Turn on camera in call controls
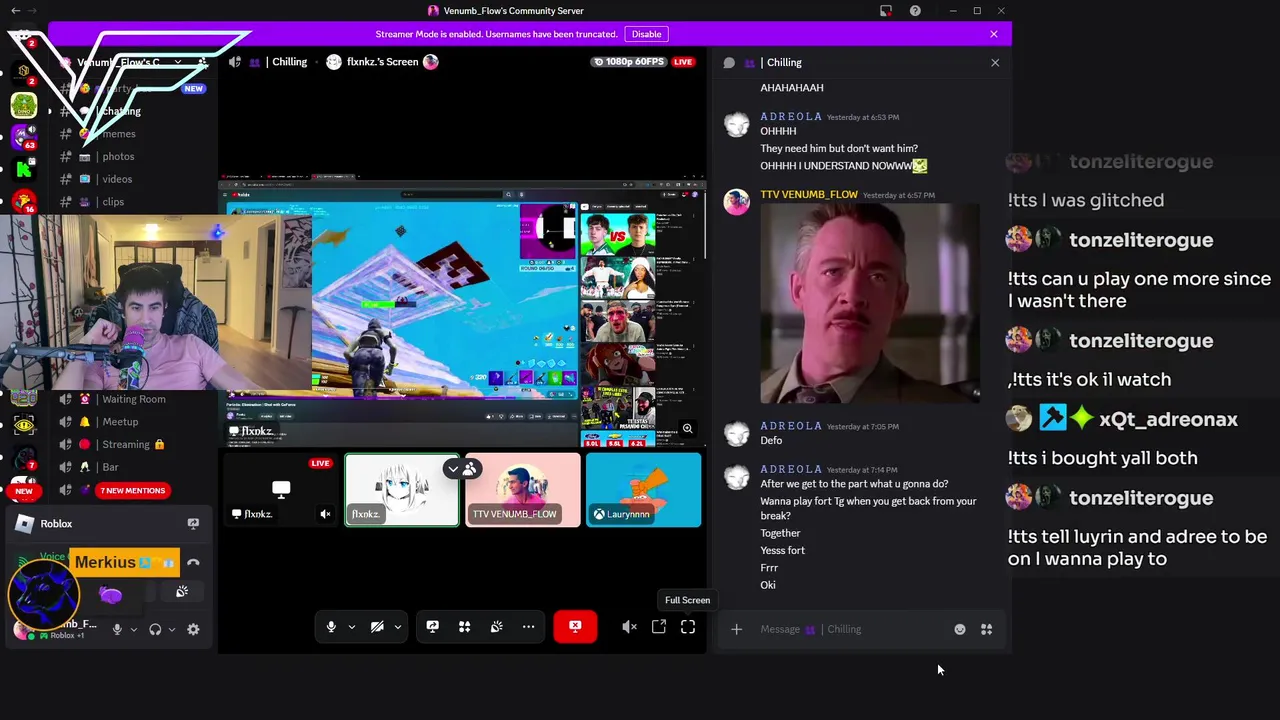Screen dimensions: 1280x720 pos(377,627)
